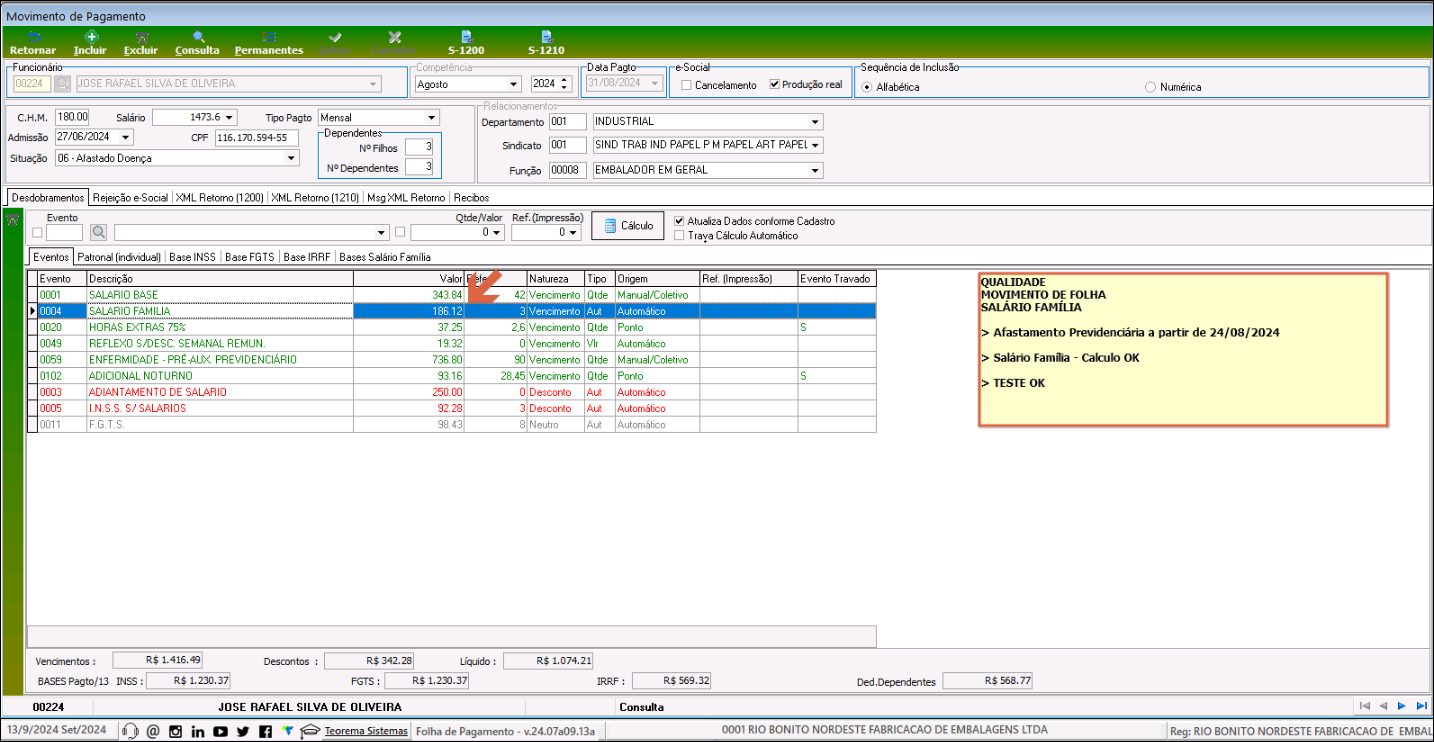Open the Sindicato dropdown
The height and width of the screenshot is (742, 1434).
[816, 146]
